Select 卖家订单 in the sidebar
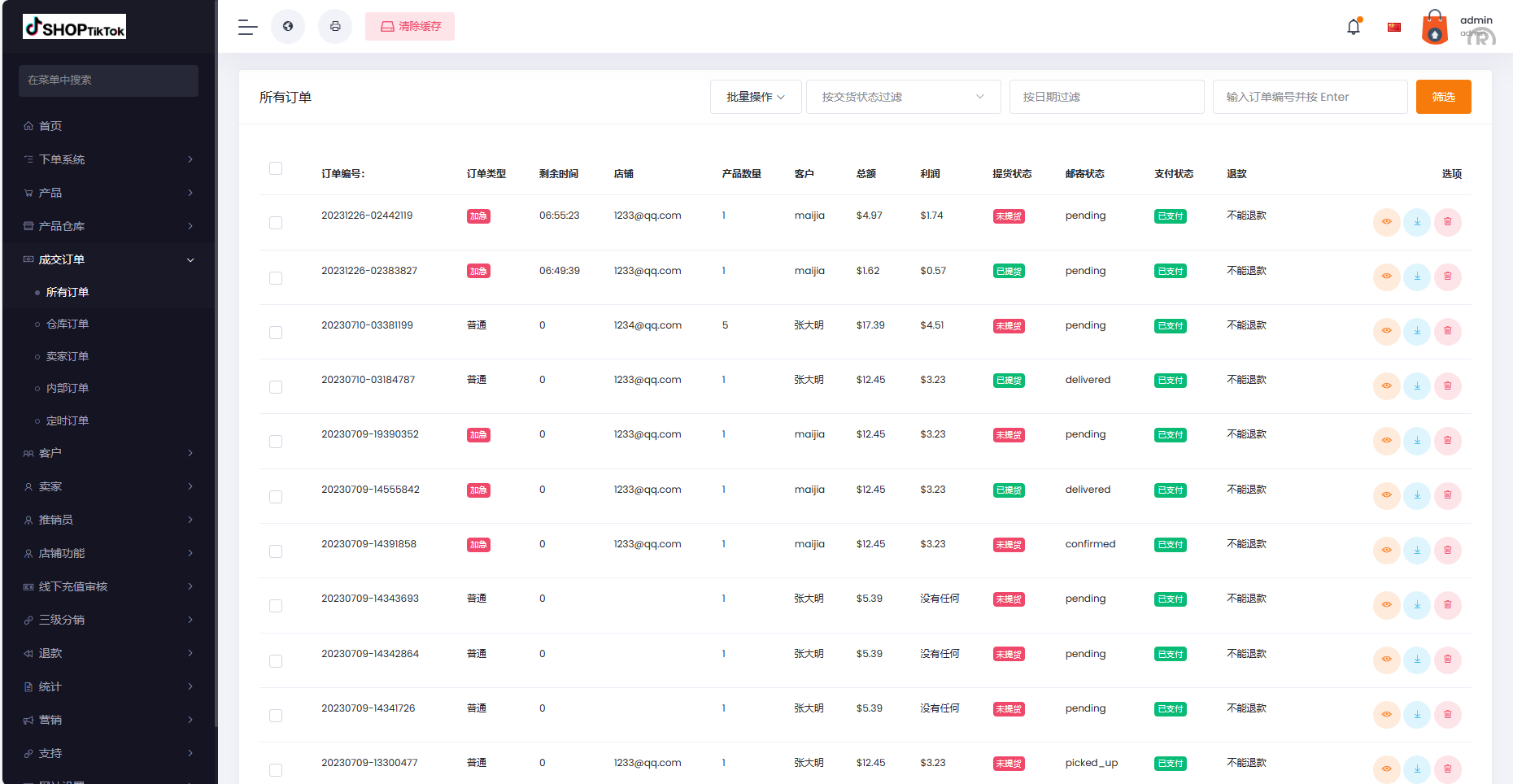The height and width of the screenshot is (784, 1513). (67, 356)
